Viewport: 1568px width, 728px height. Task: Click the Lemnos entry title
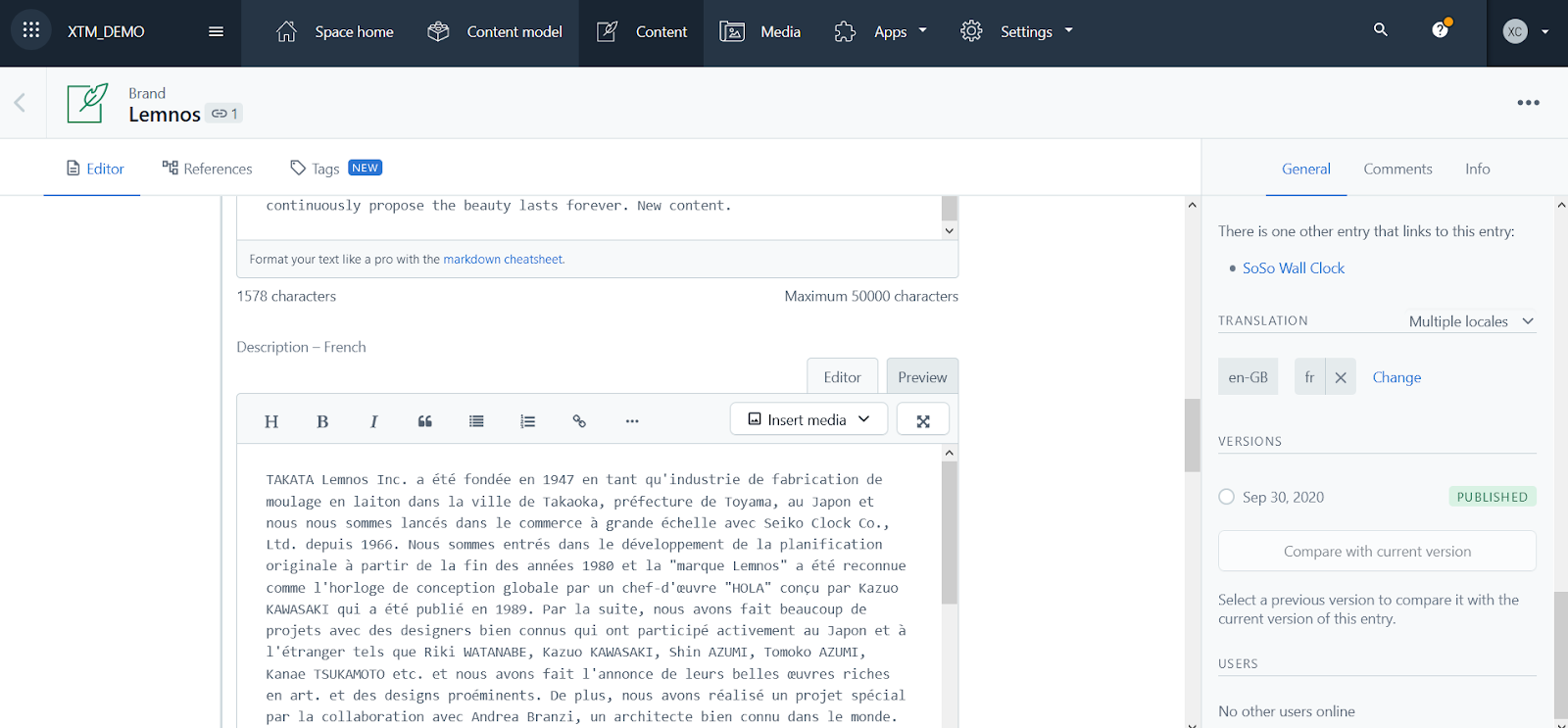tap(165, 115)
